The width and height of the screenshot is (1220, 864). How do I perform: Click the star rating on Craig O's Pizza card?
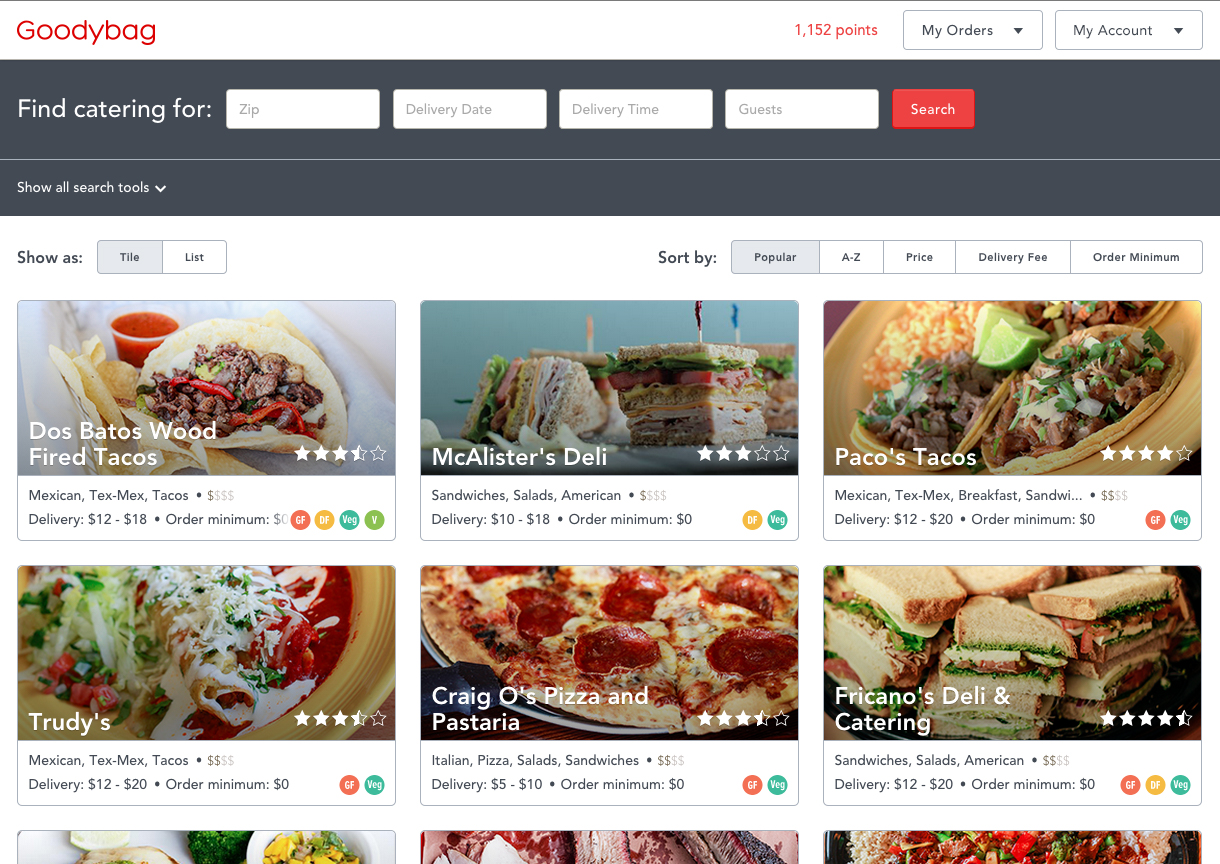(x=743, y=718)
